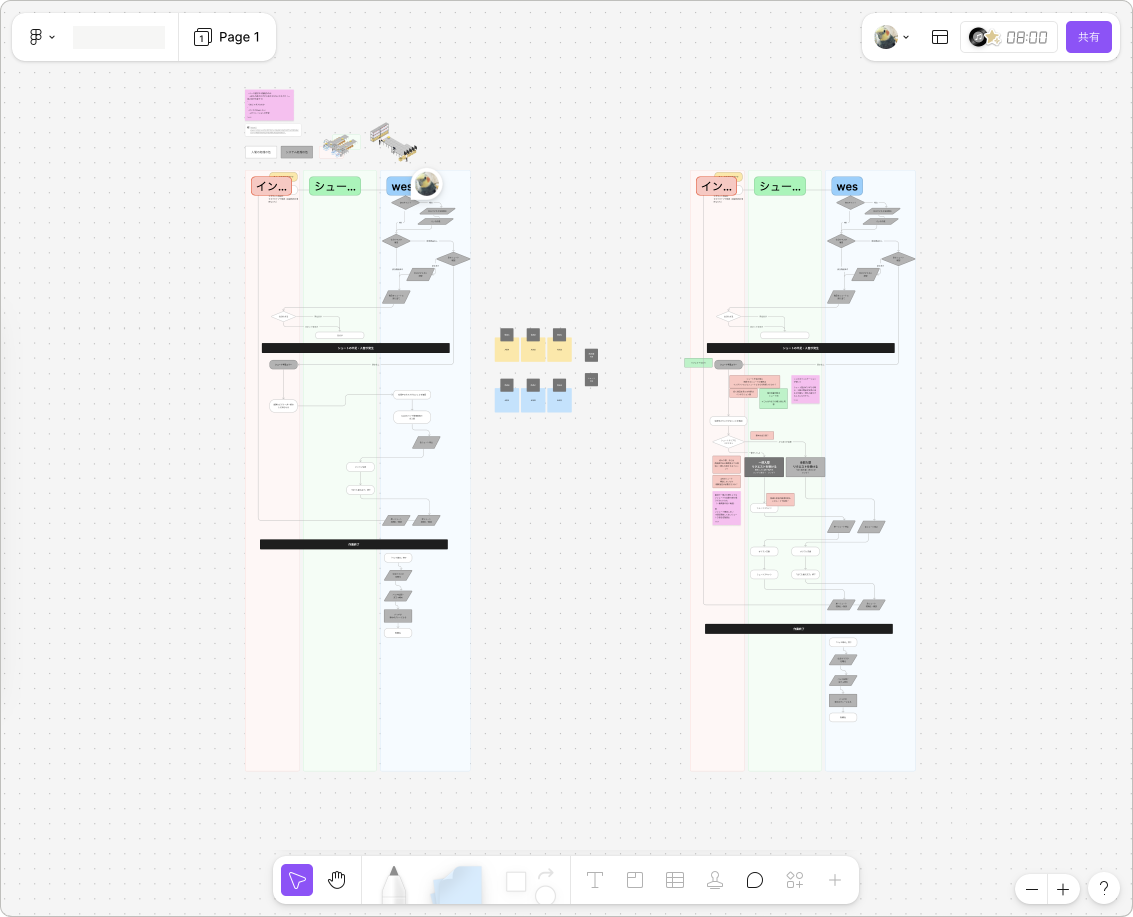Viewport: 1133px width, 917px height.
Task: Select the square Shapes tool
Action: (x=516, y=881)
